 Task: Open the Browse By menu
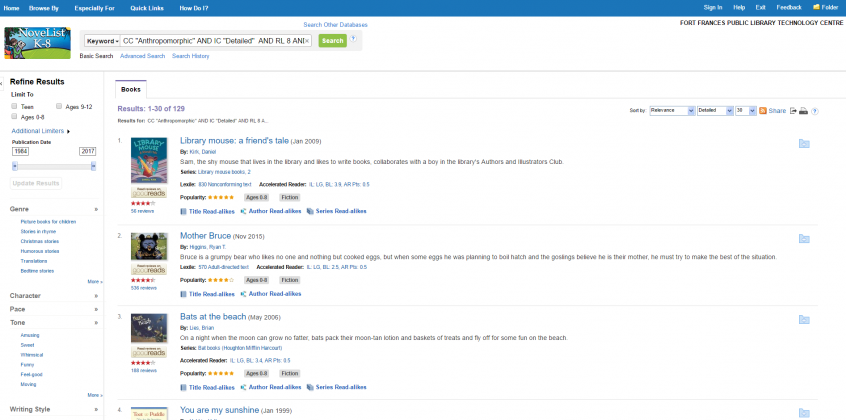click(44, 7)
